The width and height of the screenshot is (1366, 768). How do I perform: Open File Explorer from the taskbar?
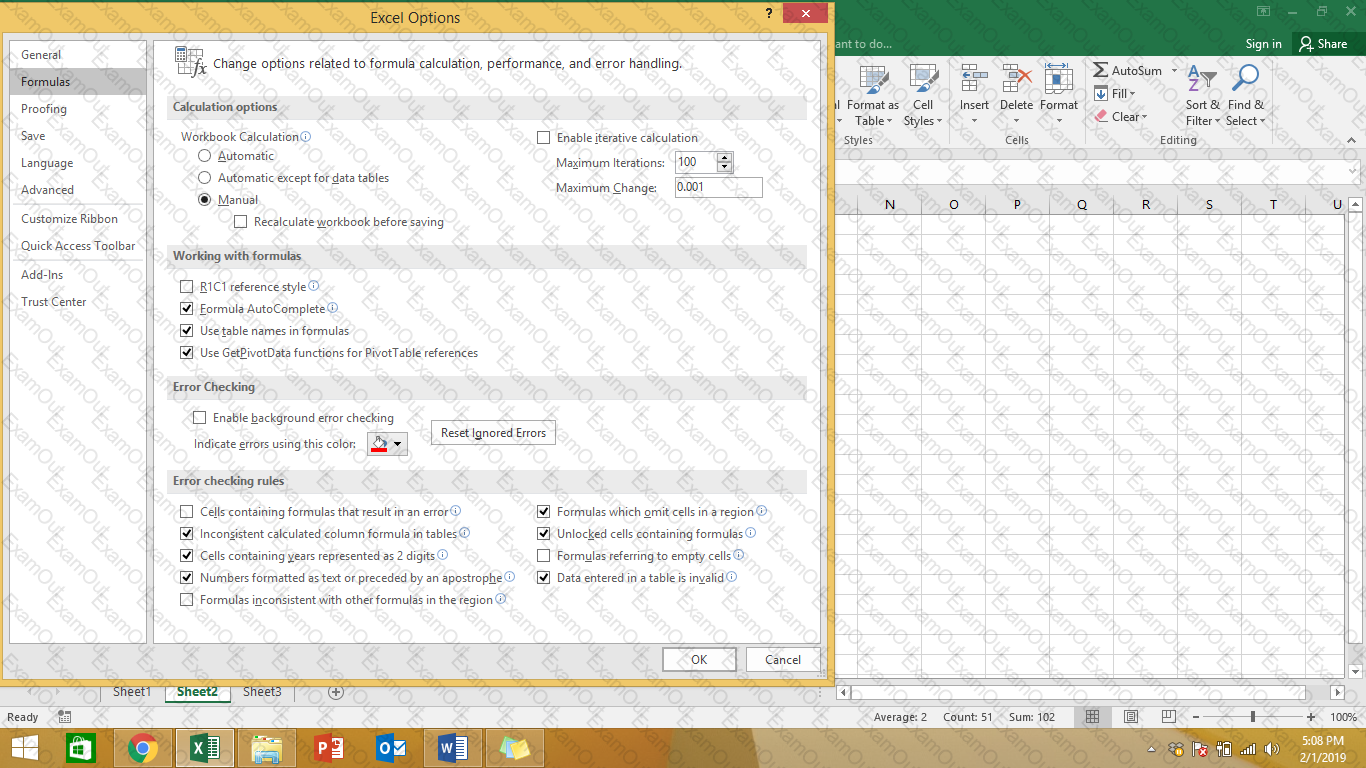point(266,748)
